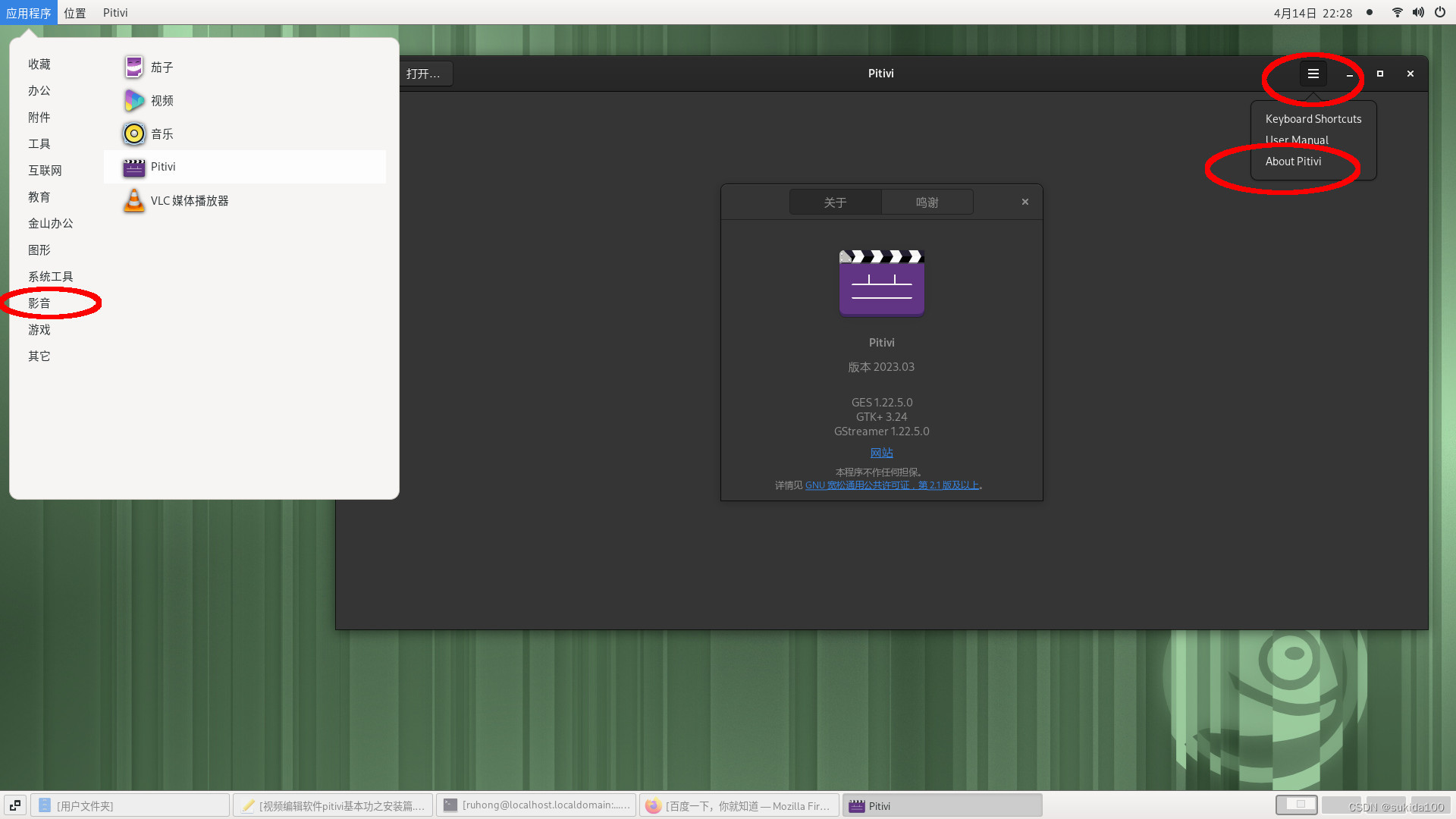Open the Pitivi hamburger menu icon
Screen dimensions: 1456x819
1313,74
